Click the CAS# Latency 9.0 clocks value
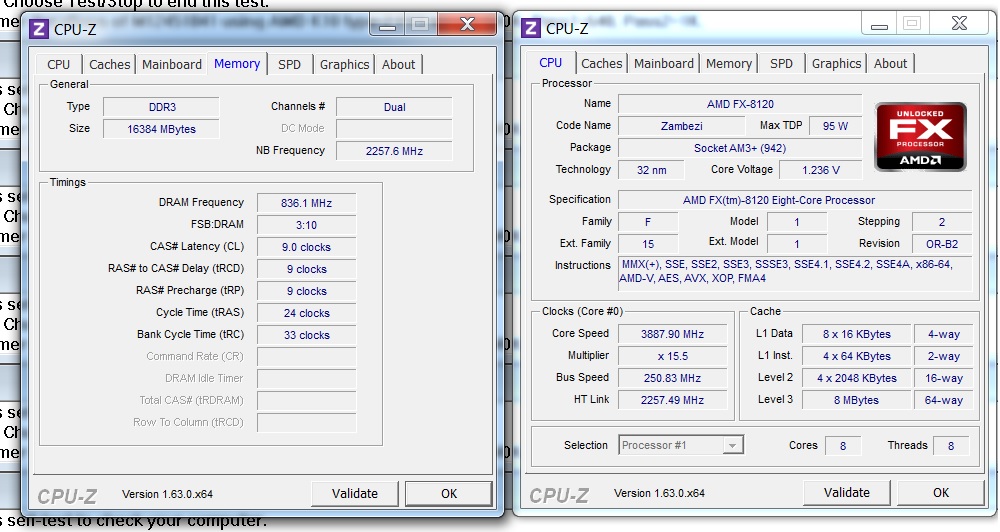 (x=307, y=247)
